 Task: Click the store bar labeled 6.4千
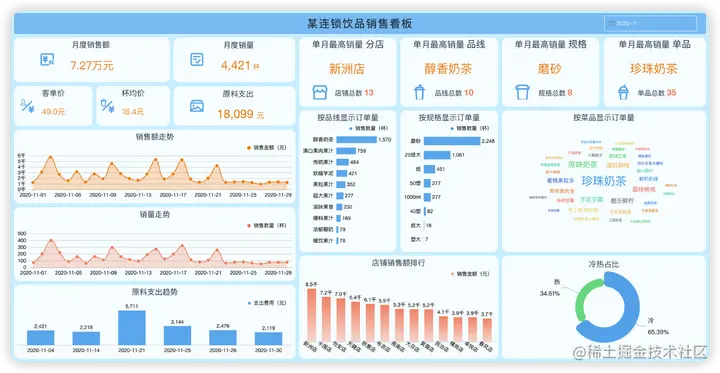coord(355,321)
